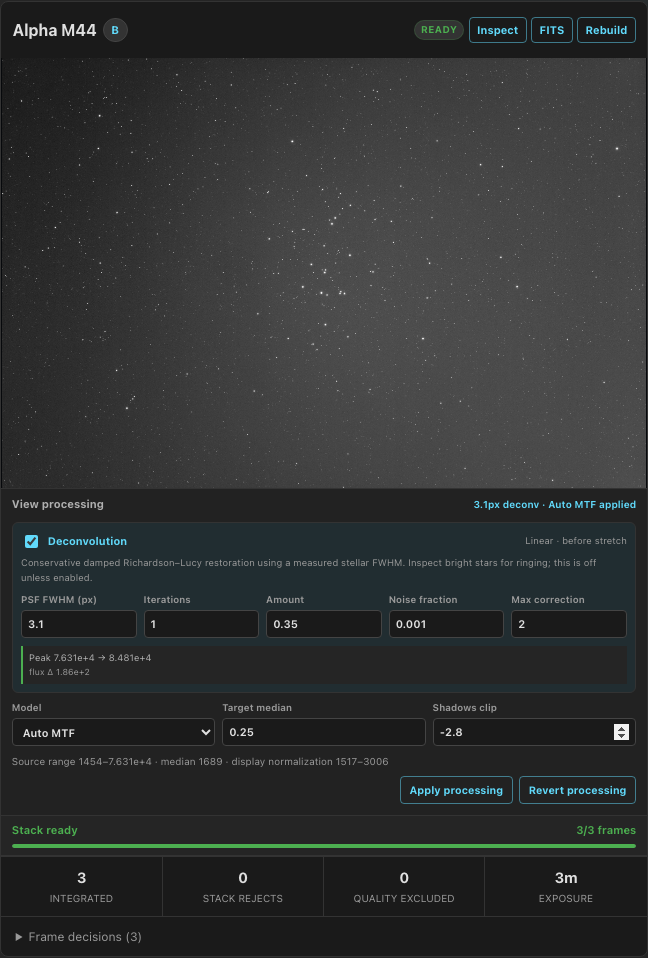648x958 pixels.
Task: Click the QUALITY EXCLUDED stat cell
Action: [x=404, y=887]
